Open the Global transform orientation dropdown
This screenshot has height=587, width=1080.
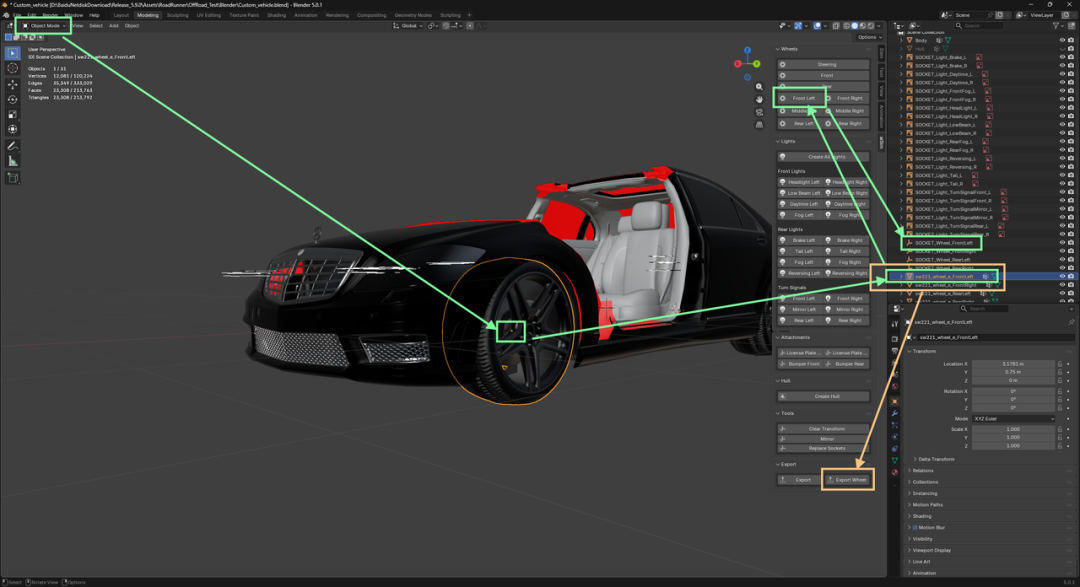(x=408, y=25)
